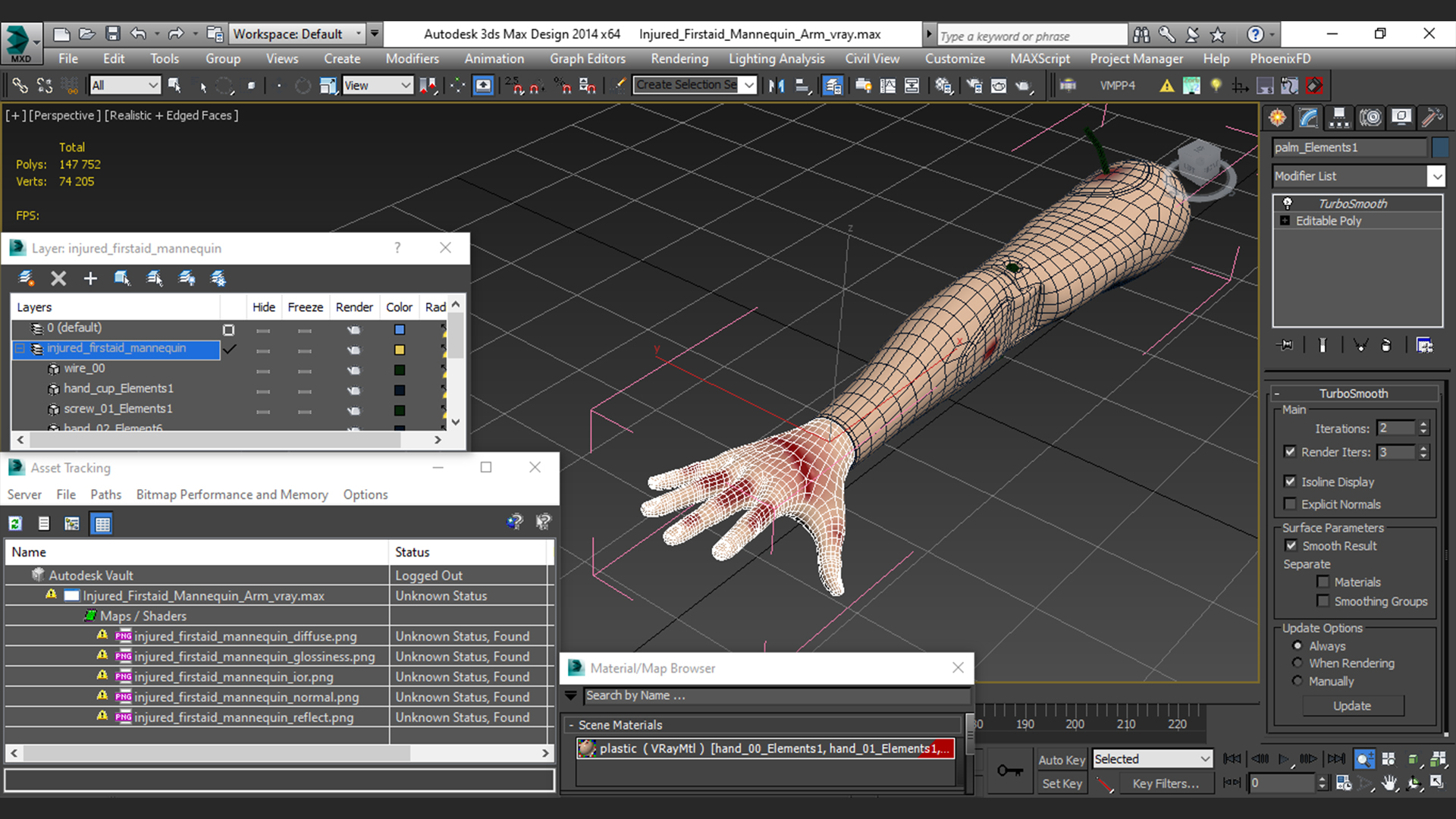The width and height of the screenshot is (1456, 819).
Task: Open the Workspace: Default dropdown
Action: (x=297, y=34)
